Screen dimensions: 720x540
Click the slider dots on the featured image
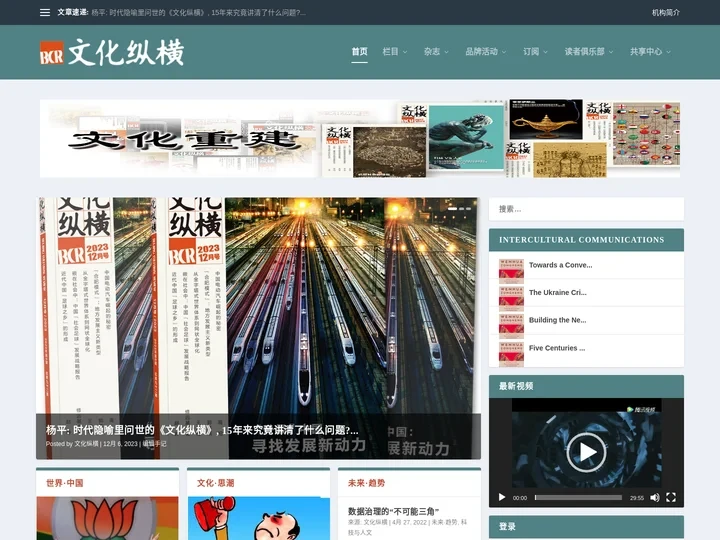pos(459,208)
